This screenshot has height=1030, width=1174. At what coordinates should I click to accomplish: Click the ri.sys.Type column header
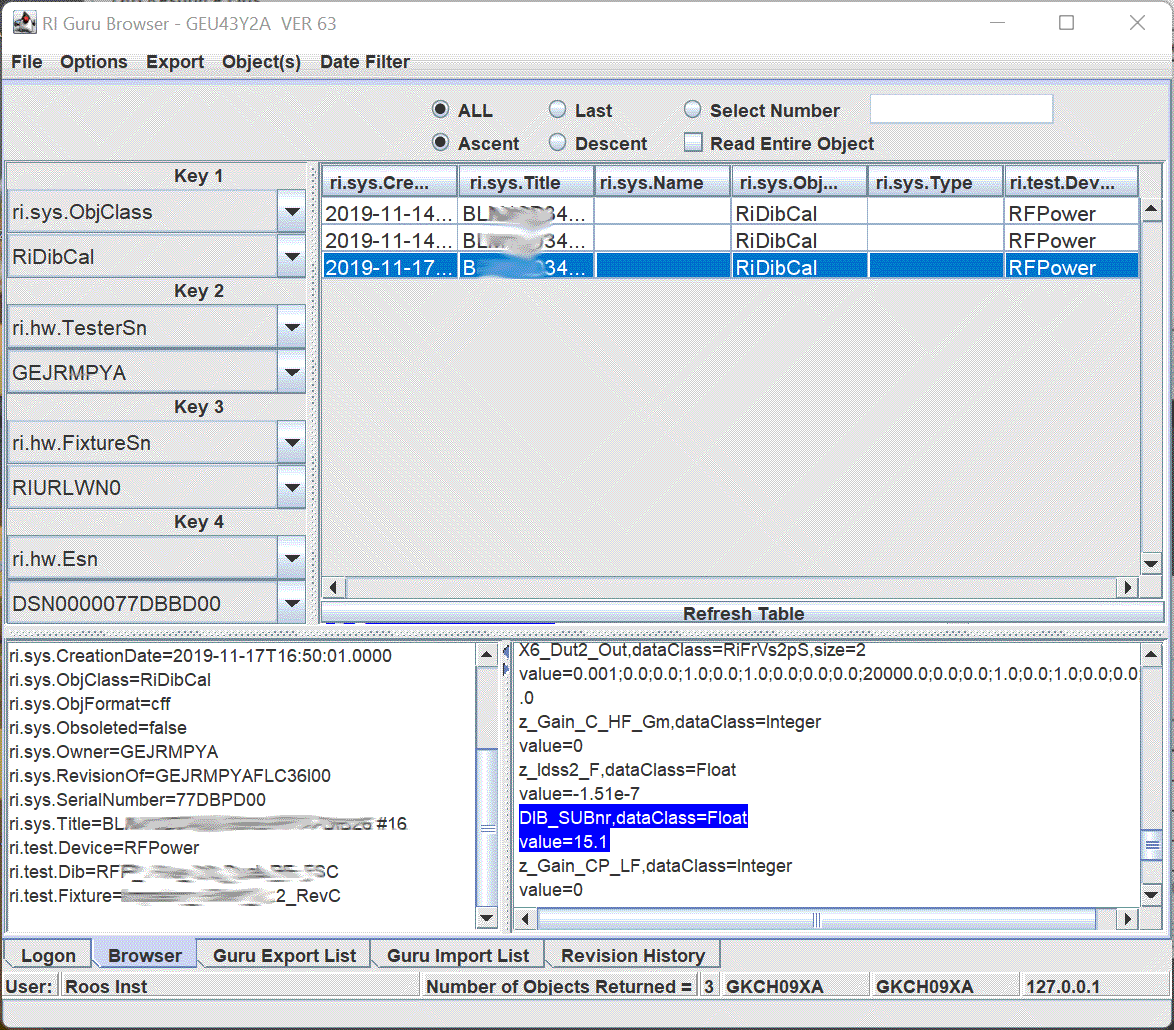coord(935,183)
